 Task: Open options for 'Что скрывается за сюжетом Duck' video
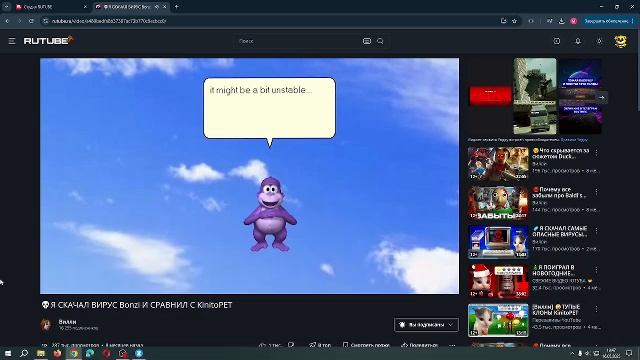pyautogui.click(x=596, y=152)
